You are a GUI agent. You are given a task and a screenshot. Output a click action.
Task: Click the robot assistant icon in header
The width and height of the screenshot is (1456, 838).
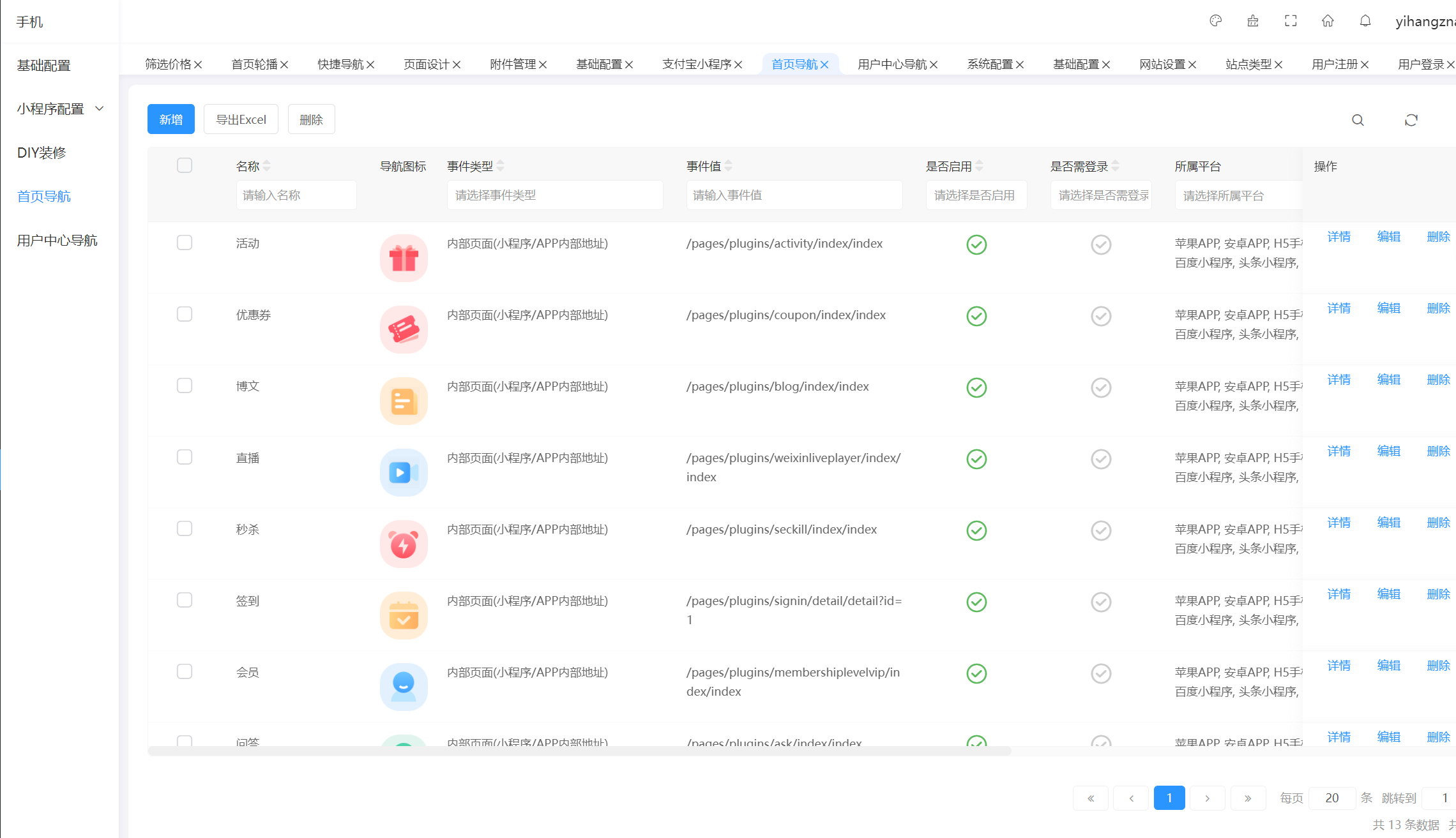click(1253, 21)
